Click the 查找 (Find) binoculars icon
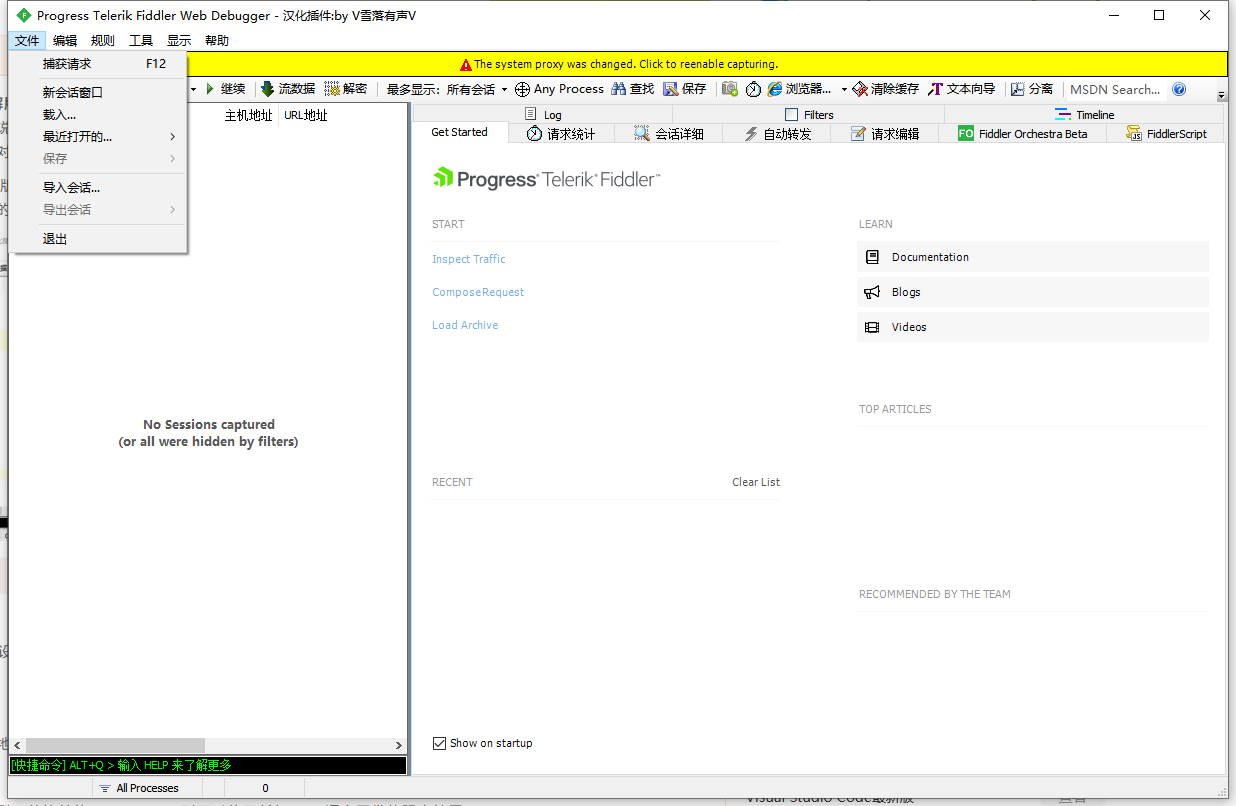This screenshot has height=806, width=1236. 619,89
